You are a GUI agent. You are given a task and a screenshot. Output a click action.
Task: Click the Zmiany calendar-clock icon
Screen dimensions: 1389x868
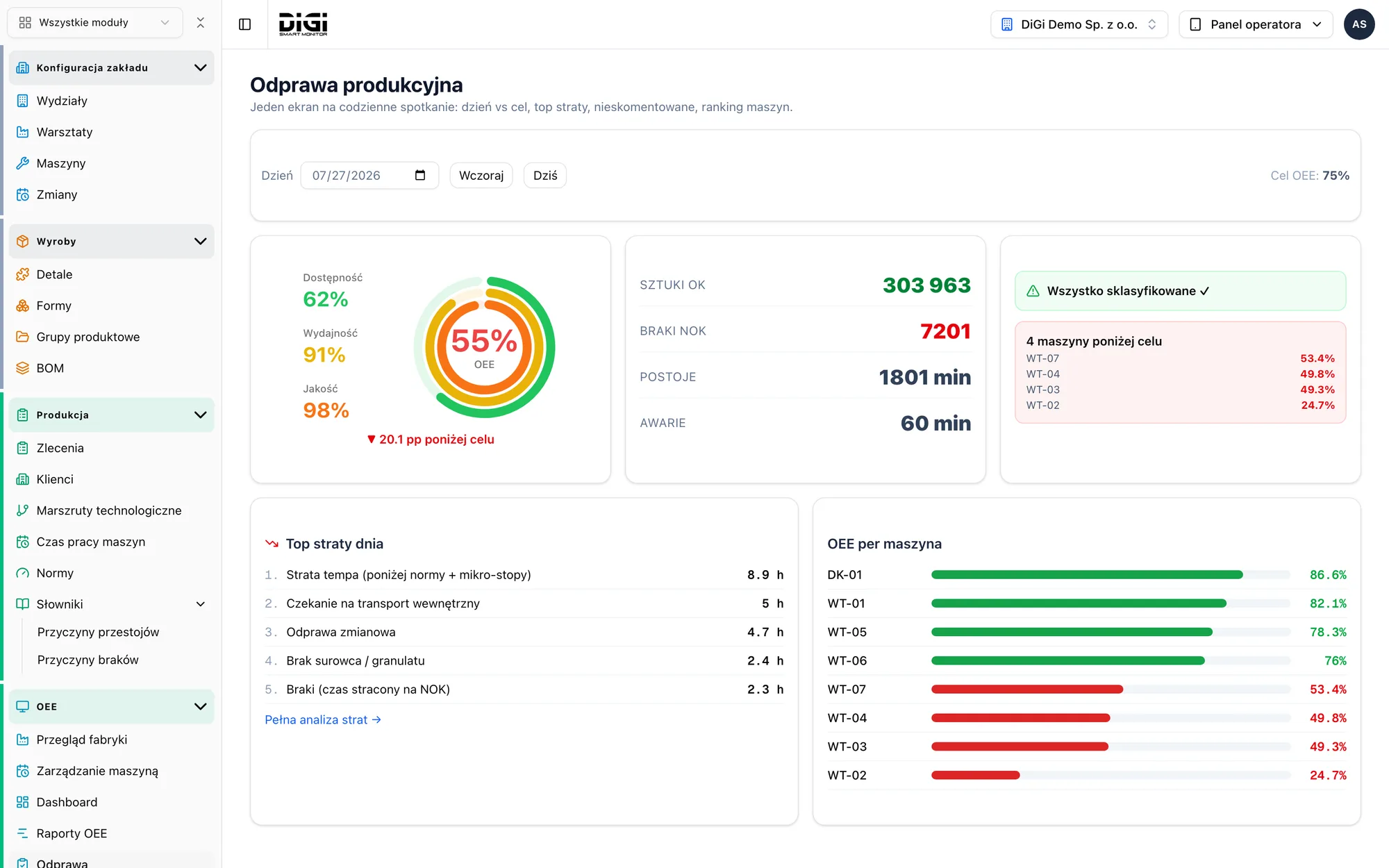pos(23,194)
